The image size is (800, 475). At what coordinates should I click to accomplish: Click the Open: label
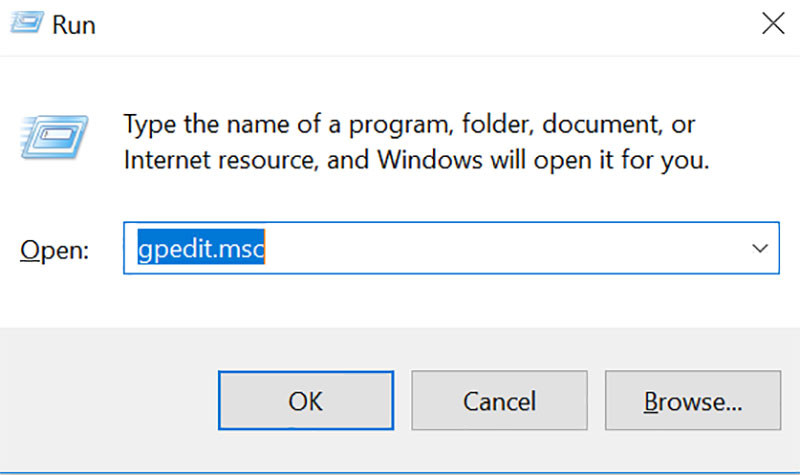[55, 250]
